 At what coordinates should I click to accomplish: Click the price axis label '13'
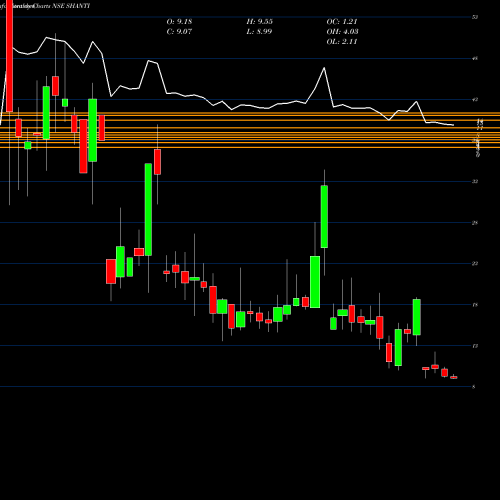pos(475,346)
